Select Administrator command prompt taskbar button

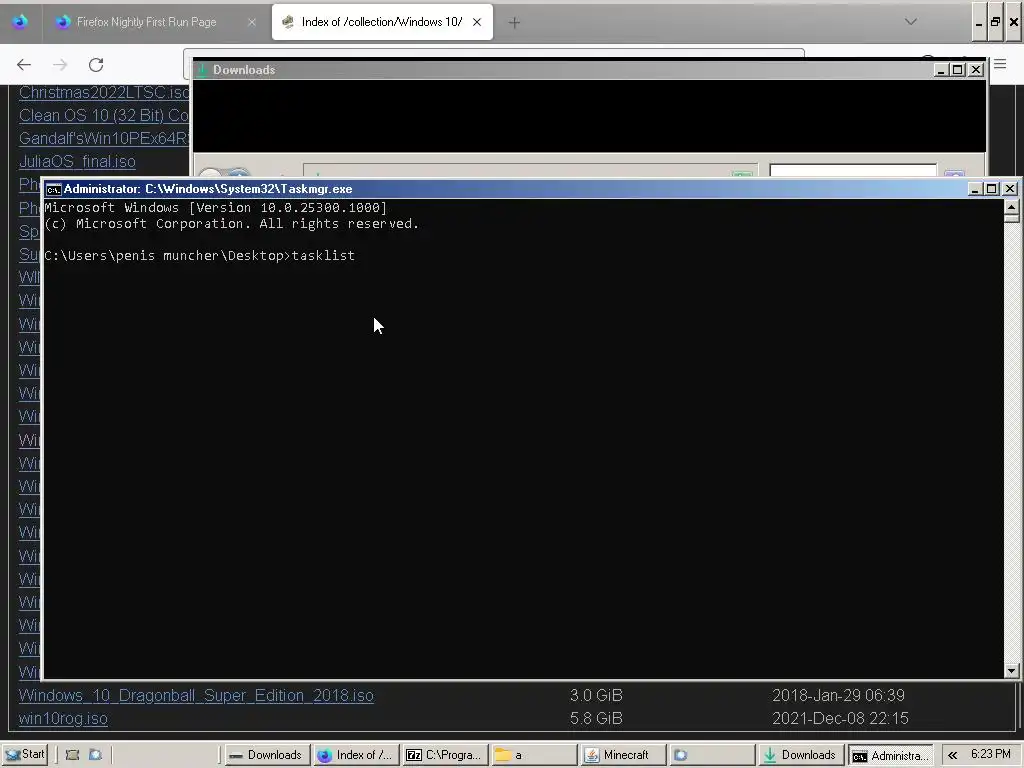tap(891, 756)
